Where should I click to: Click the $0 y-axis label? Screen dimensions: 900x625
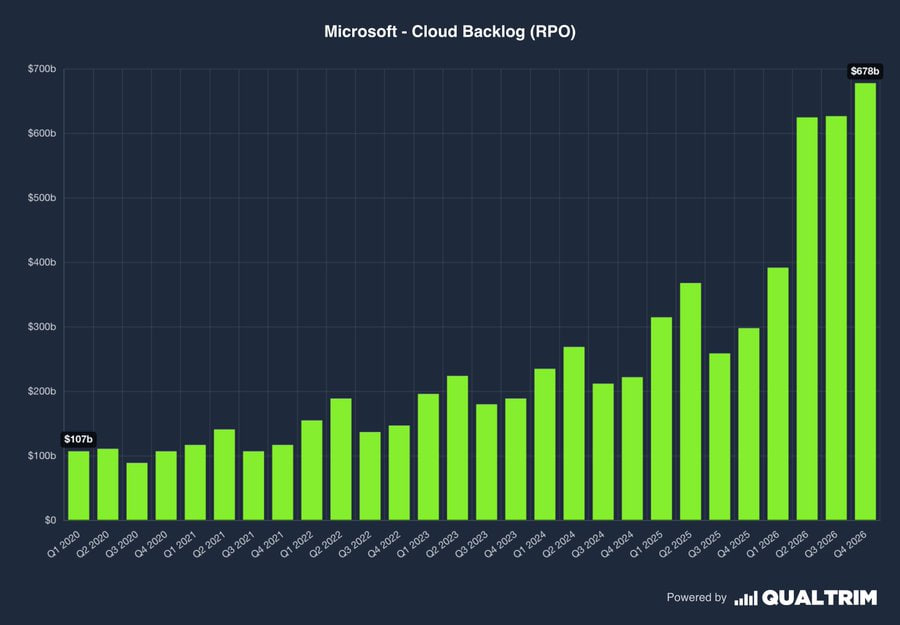51,521
